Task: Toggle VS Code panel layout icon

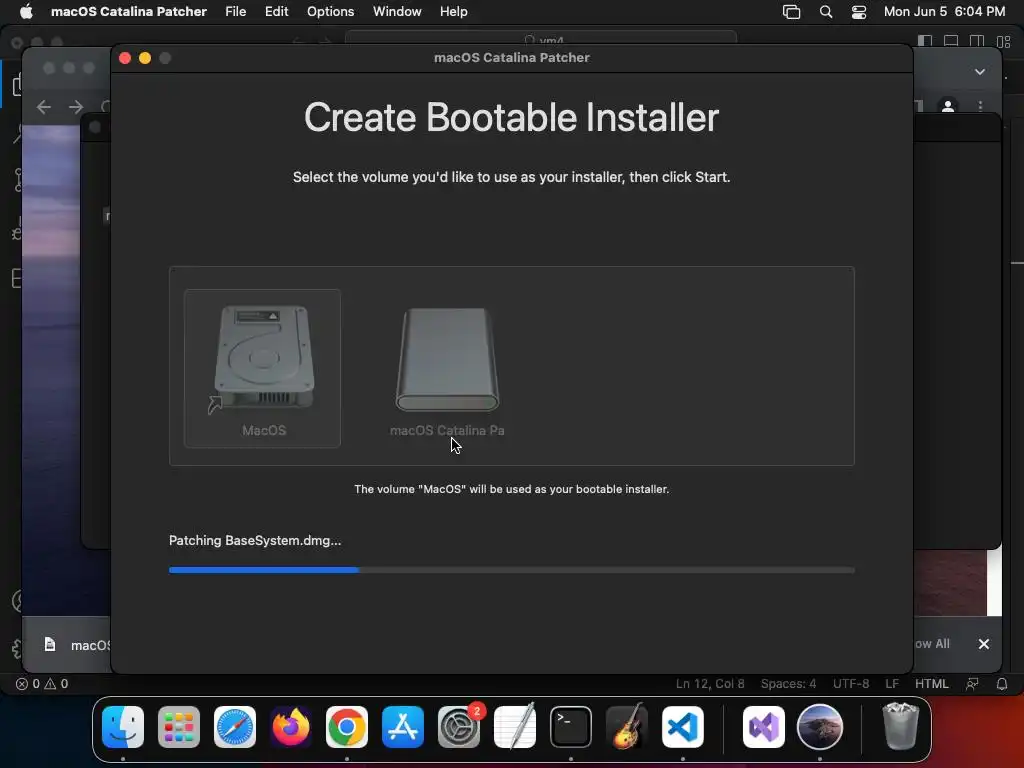Action: coord(952,40)
